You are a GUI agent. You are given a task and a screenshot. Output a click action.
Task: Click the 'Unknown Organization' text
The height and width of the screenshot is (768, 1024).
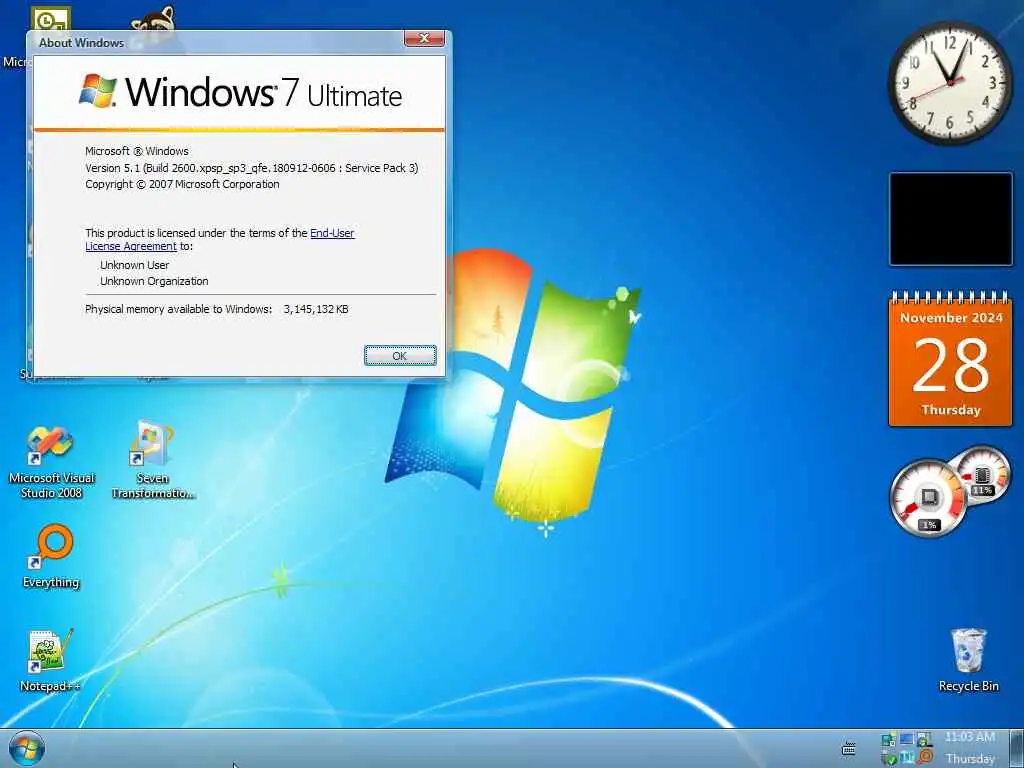pos(154,281)
